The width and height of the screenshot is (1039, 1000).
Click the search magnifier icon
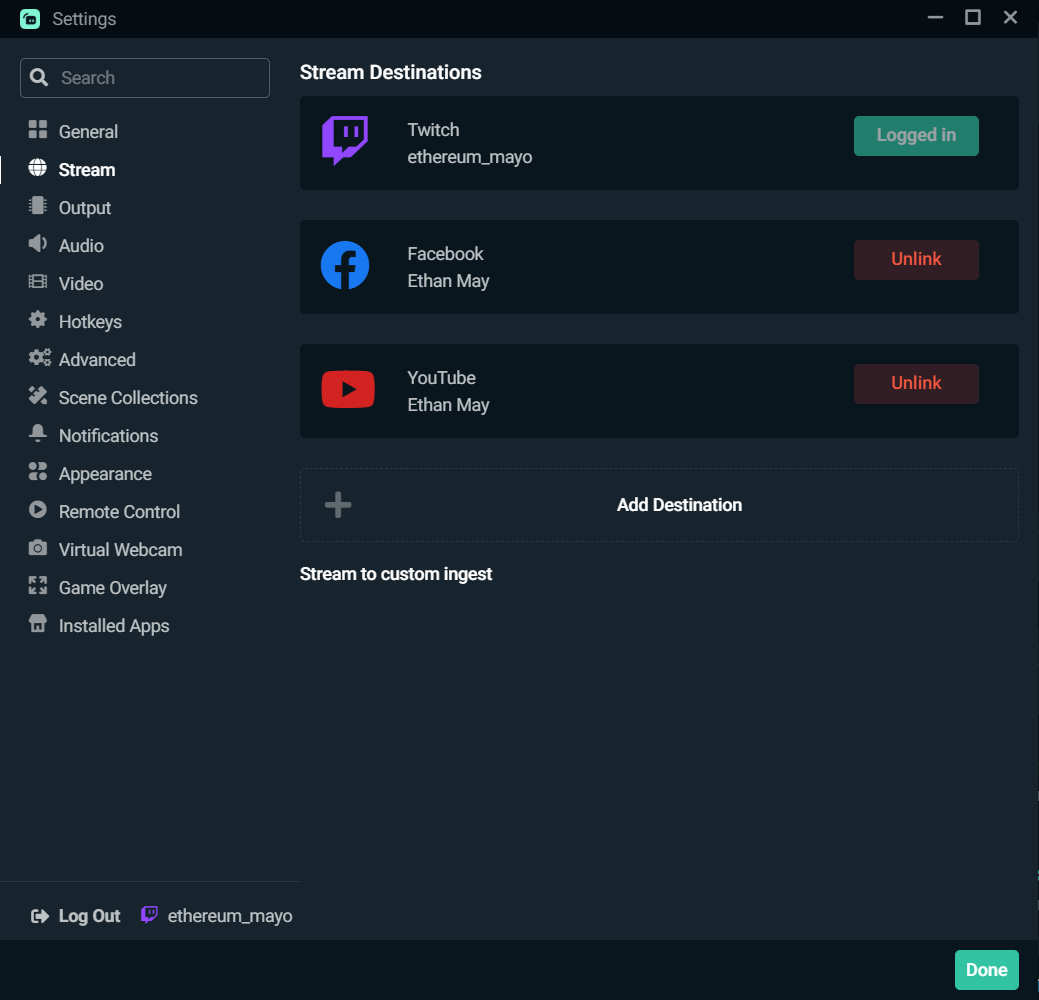(x=39, y=78)
